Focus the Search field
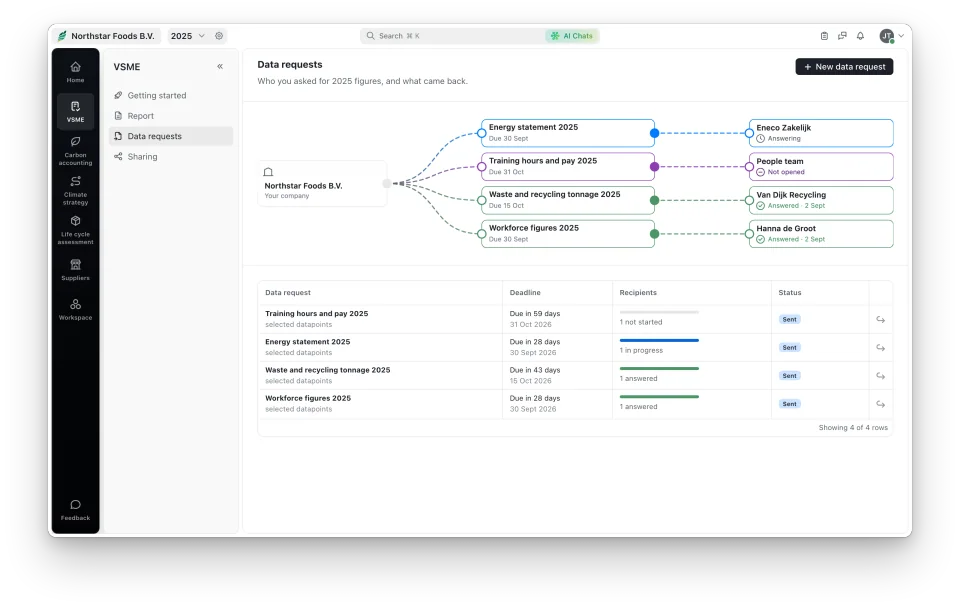This screenshot has width=960, height=607. click(x=453, y=36)
